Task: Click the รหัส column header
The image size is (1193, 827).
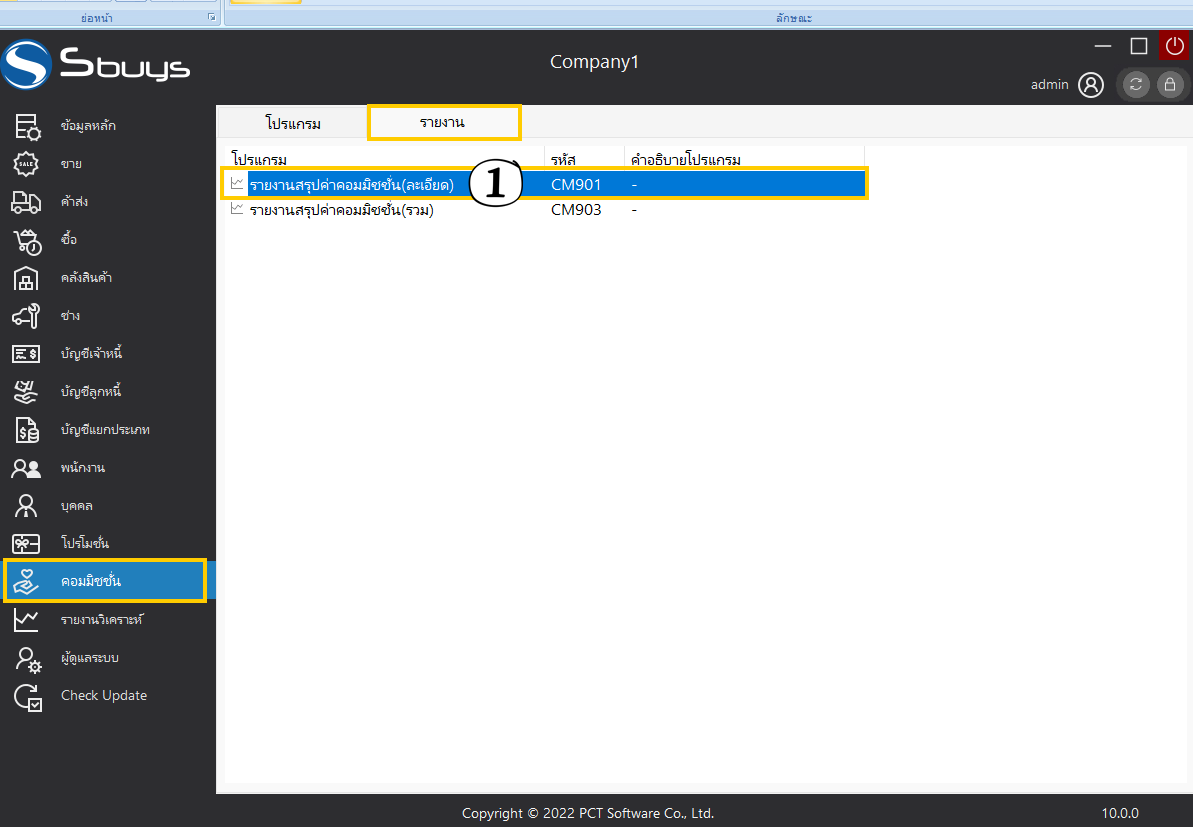Action: pos(563,160)
